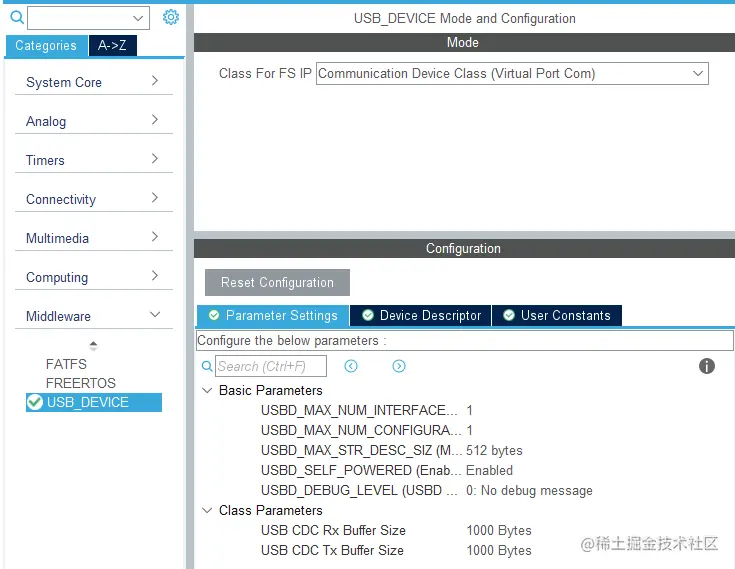
Task: Select FATFS middleware item
Action: (66, 364)
